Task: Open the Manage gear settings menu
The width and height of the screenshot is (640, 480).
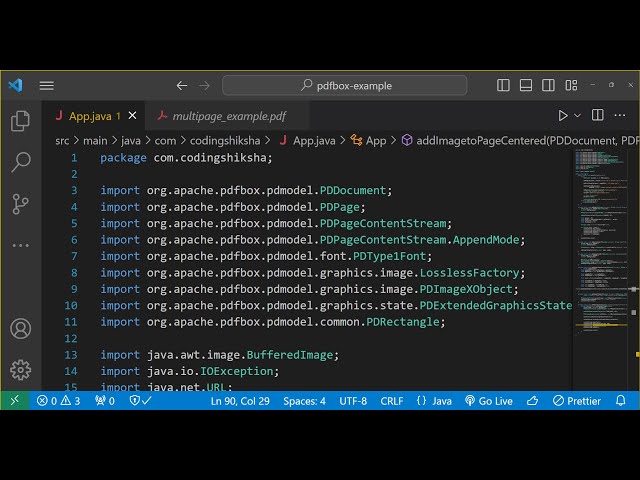Action: tap(20, 370)
